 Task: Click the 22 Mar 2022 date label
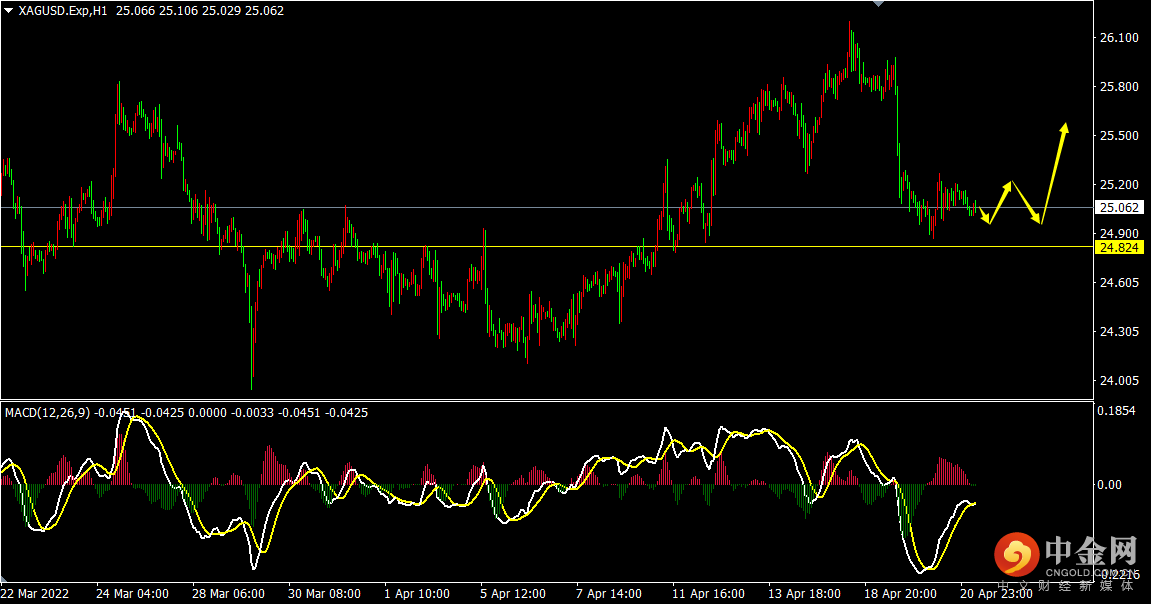click(35, 593)
